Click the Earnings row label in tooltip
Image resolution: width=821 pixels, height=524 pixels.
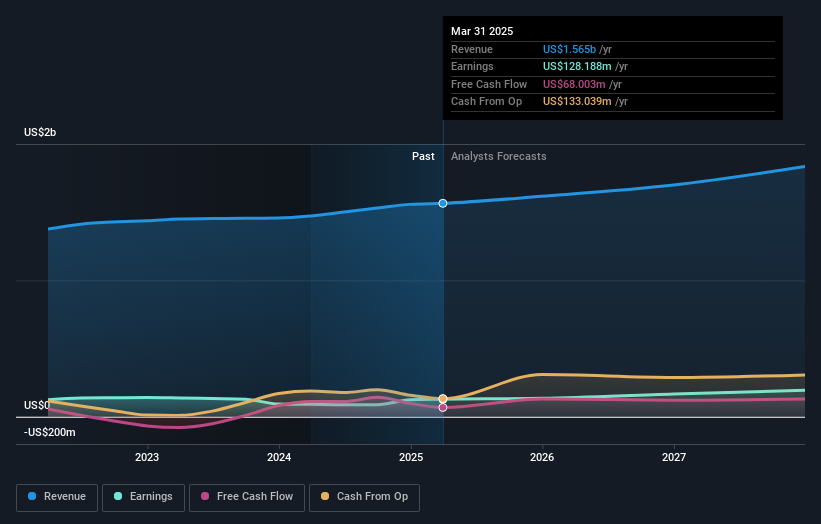[x=472, y=66]
